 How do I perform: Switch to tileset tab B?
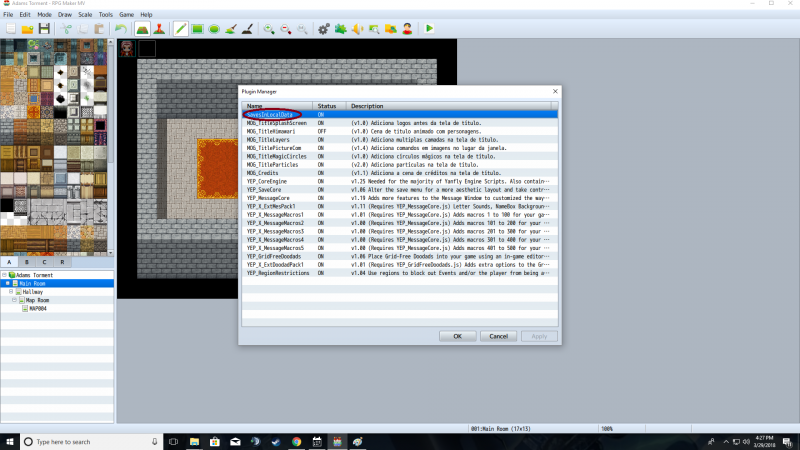coord(27,262)
